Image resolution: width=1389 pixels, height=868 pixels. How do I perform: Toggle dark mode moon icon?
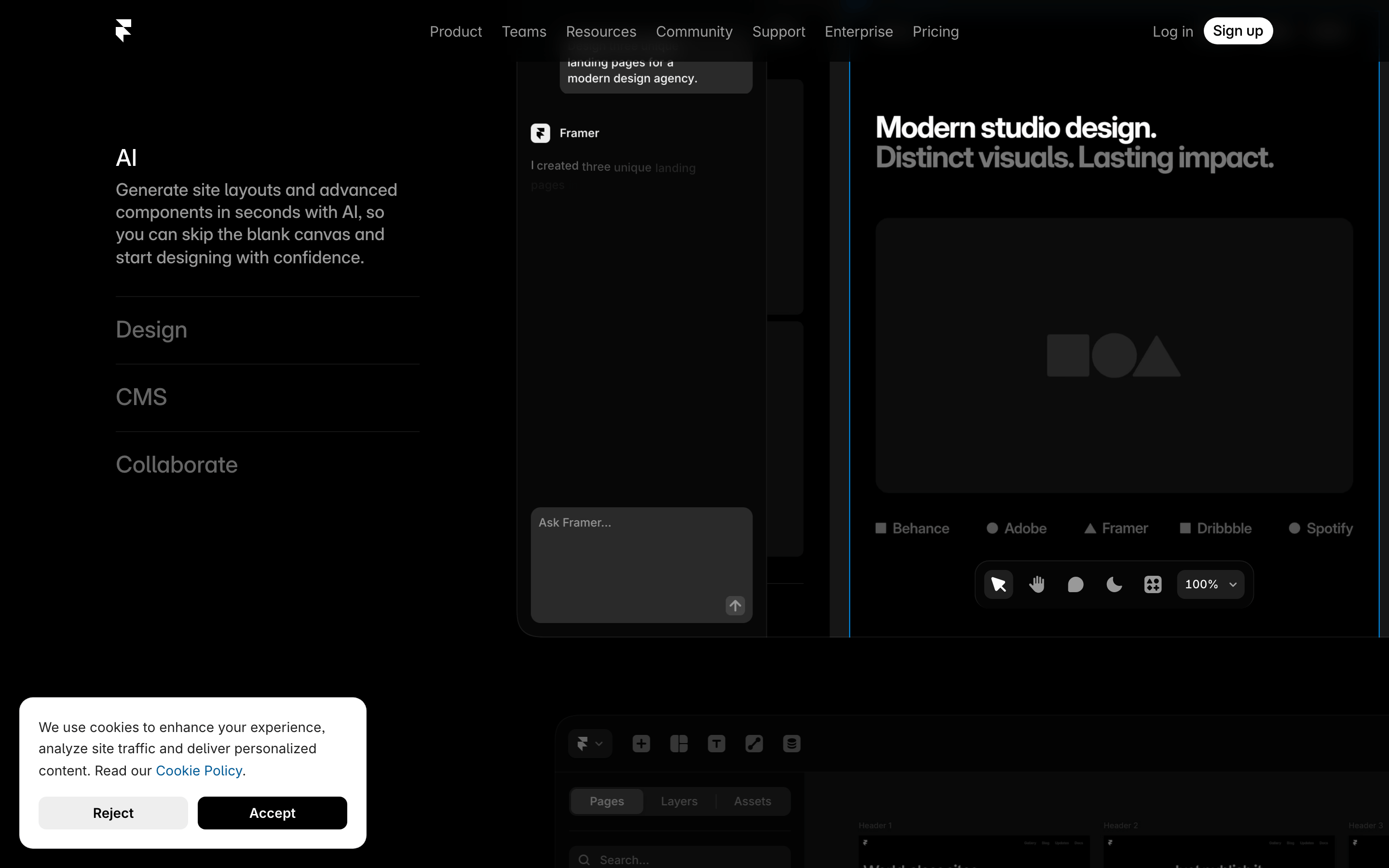(x=1114, y=584)
